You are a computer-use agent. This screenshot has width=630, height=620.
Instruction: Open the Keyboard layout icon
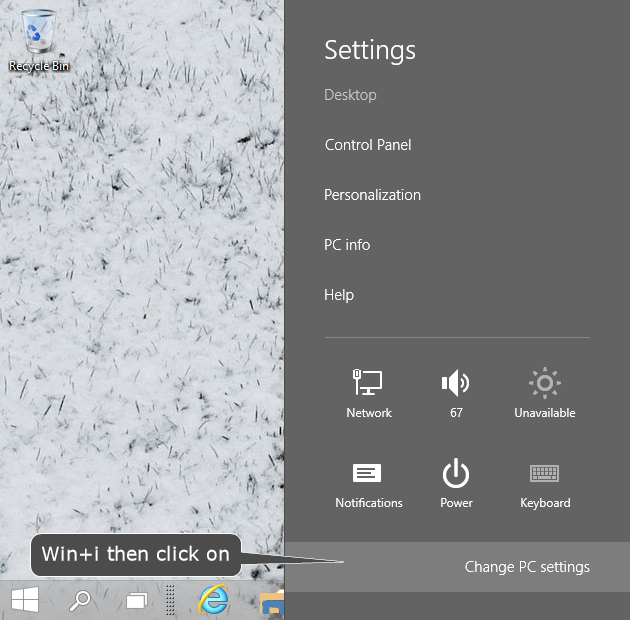(x=544, y=486)
